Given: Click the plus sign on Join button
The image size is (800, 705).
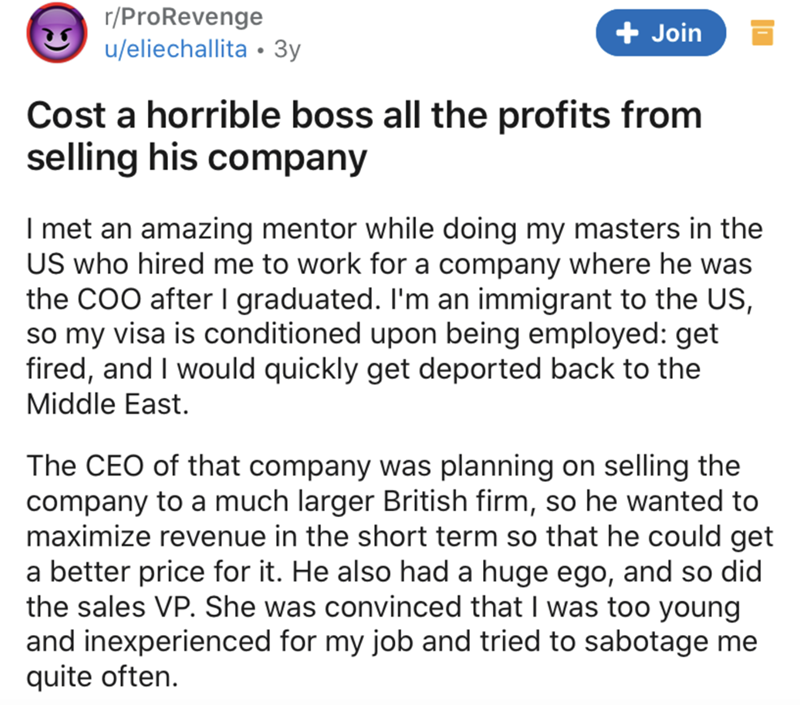Looking at the screenshot, I should point(628,34).
